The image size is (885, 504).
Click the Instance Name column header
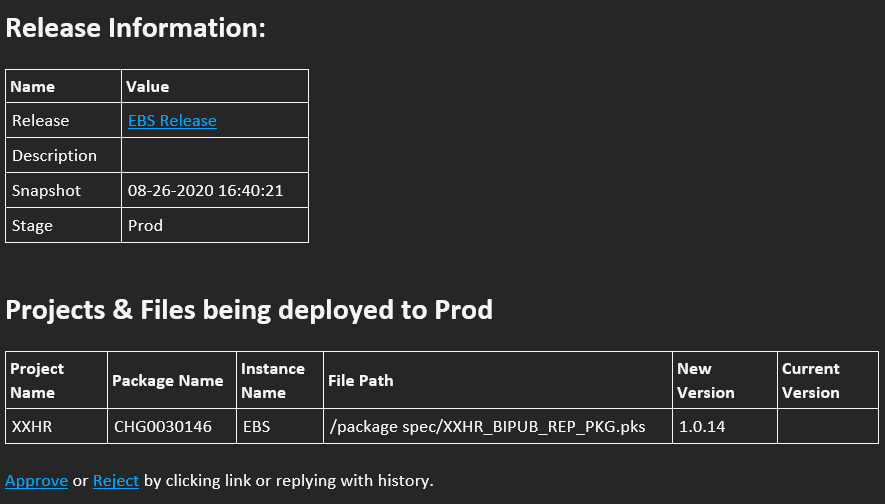[273, 380]
